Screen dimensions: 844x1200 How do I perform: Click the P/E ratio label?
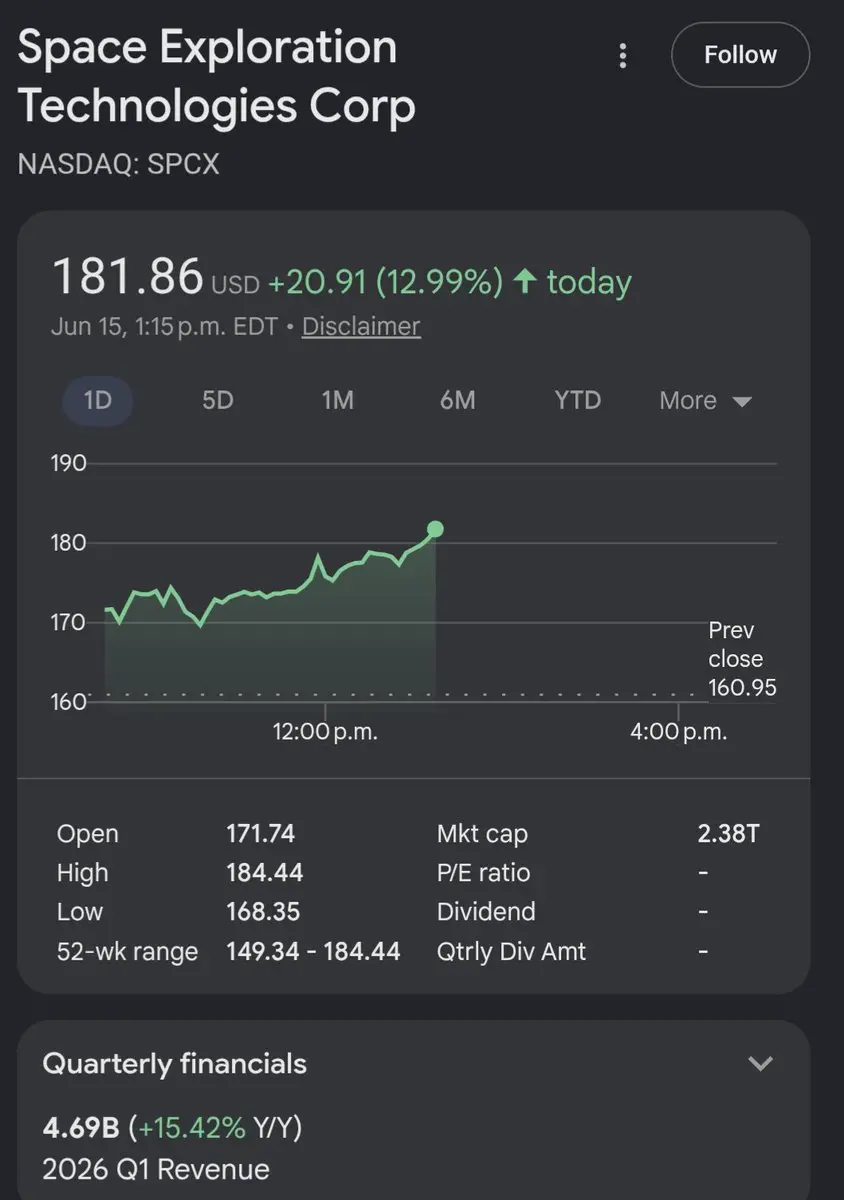click(483, 873)
